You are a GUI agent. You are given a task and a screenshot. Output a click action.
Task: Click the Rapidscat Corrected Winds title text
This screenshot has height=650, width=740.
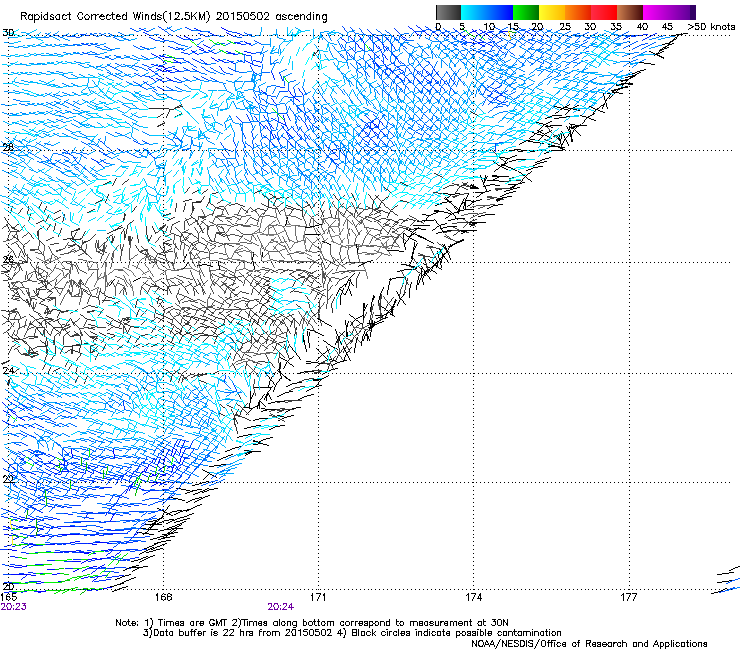174,16
